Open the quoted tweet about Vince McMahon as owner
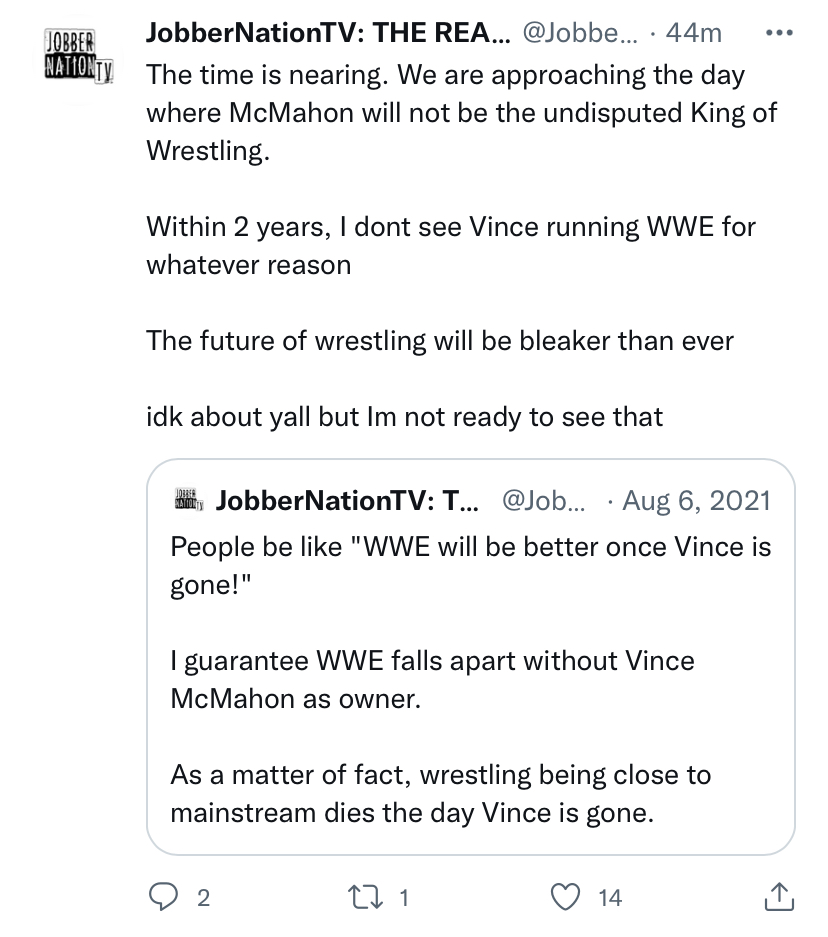This screenshot has height=937, width=828. point(470,680)
